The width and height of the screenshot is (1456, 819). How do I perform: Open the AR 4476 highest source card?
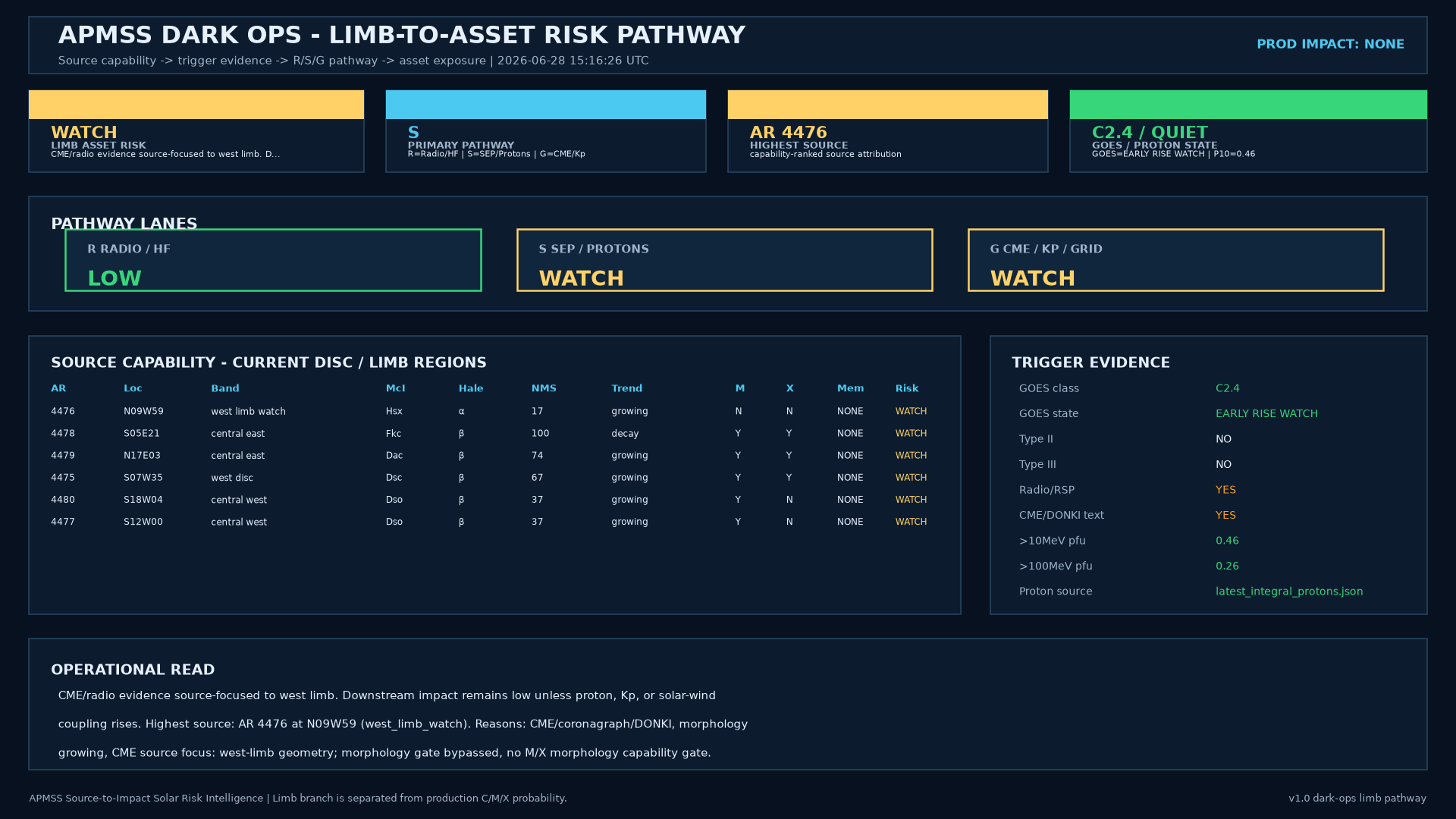888,131
